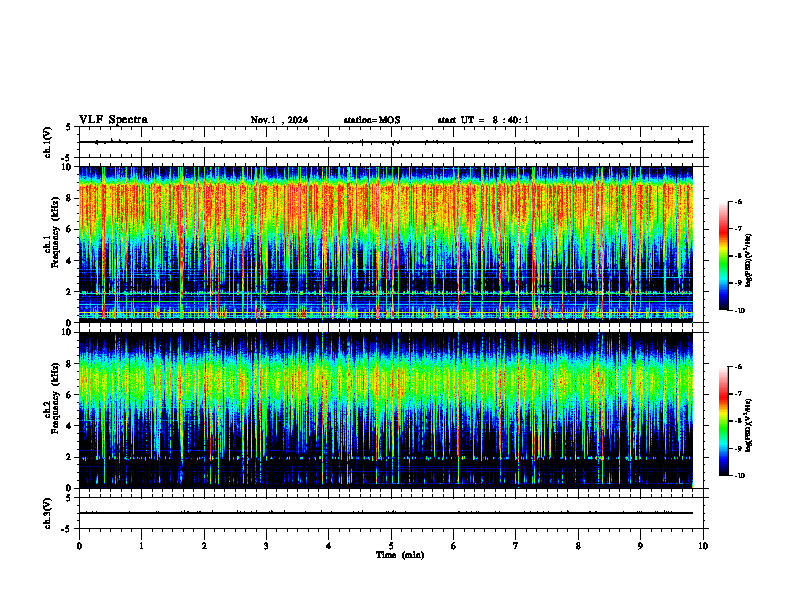Click the 'station=MOS' label
The height and width of the screenshot is (612, 792).
coord(372,120)
